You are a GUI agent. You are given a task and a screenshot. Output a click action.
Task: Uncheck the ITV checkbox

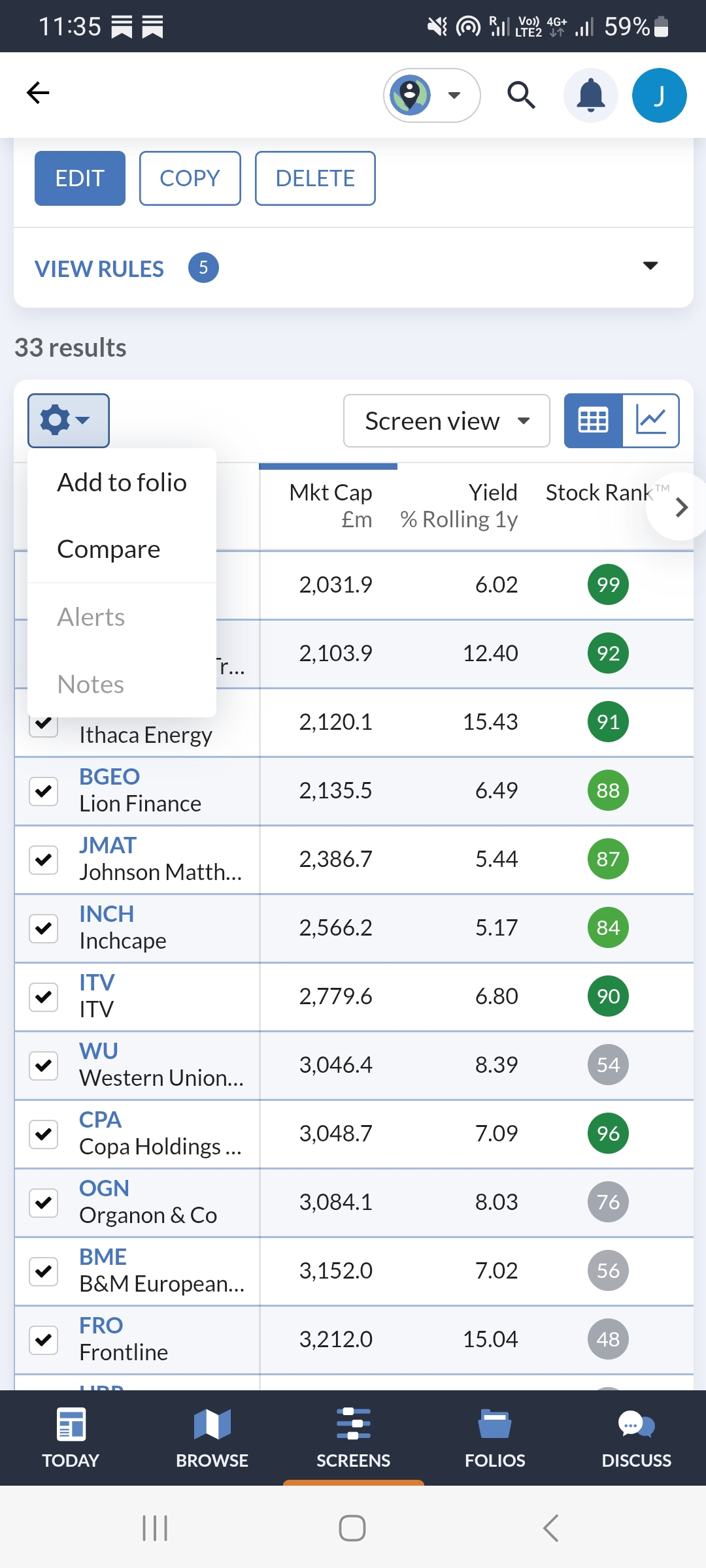tap(44, 997)
